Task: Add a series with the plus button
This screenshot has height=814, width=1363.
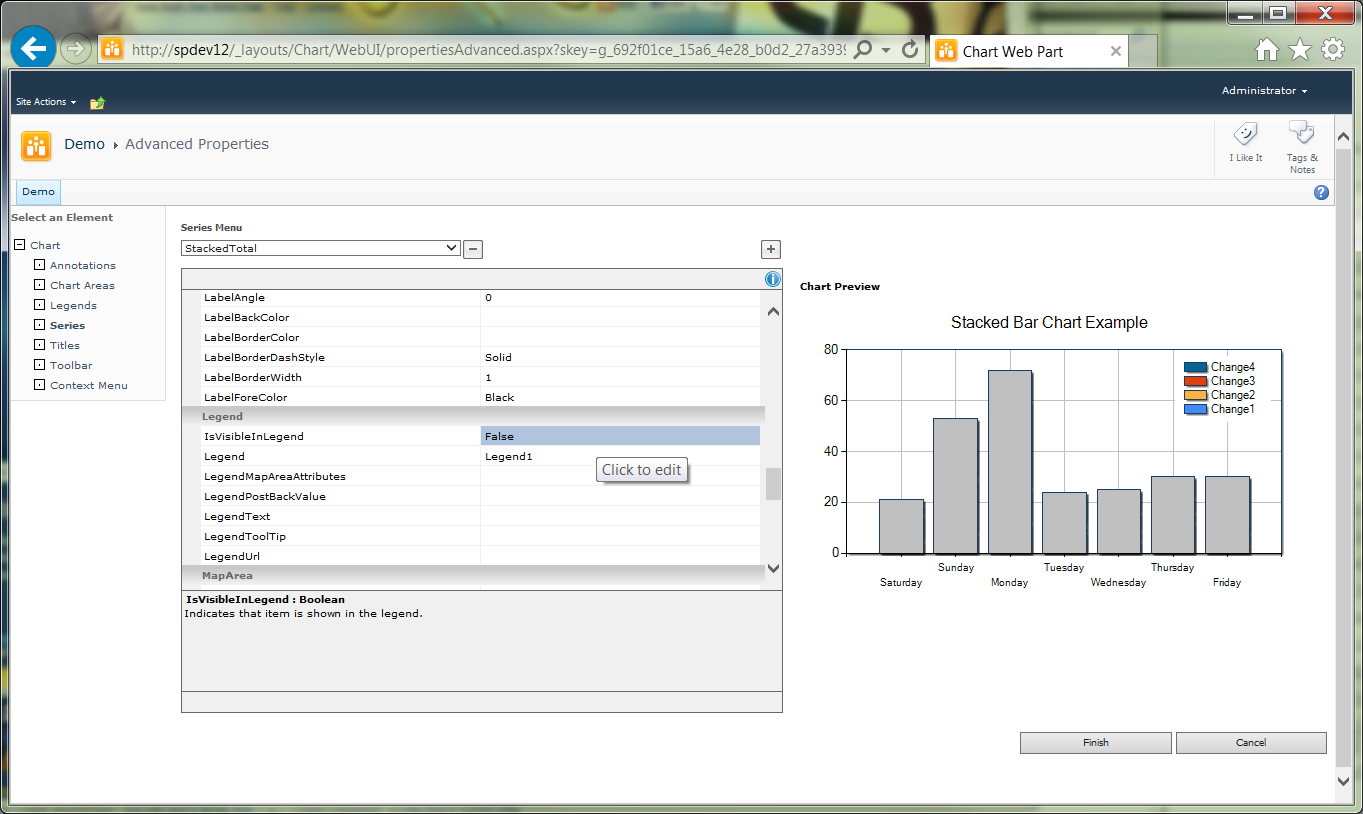Action: click(771, 249)
